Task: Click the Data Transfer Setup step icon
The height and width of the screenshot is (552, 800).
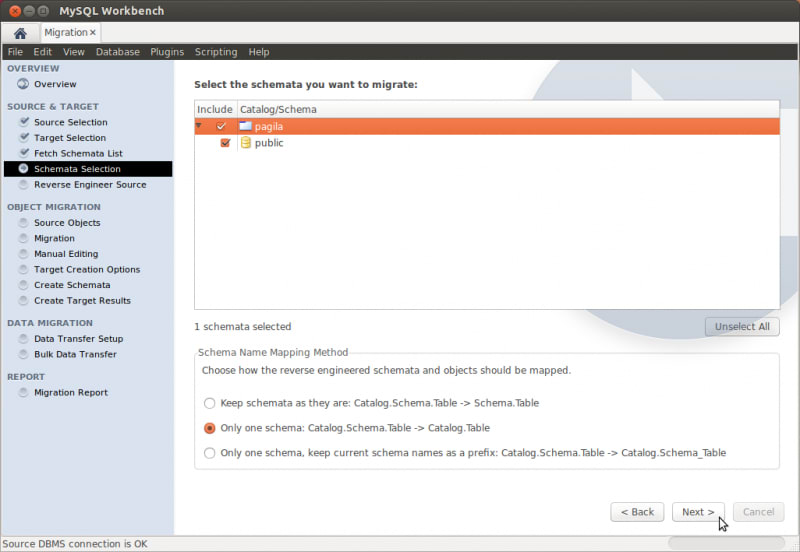Action: (x=23, y=339)
